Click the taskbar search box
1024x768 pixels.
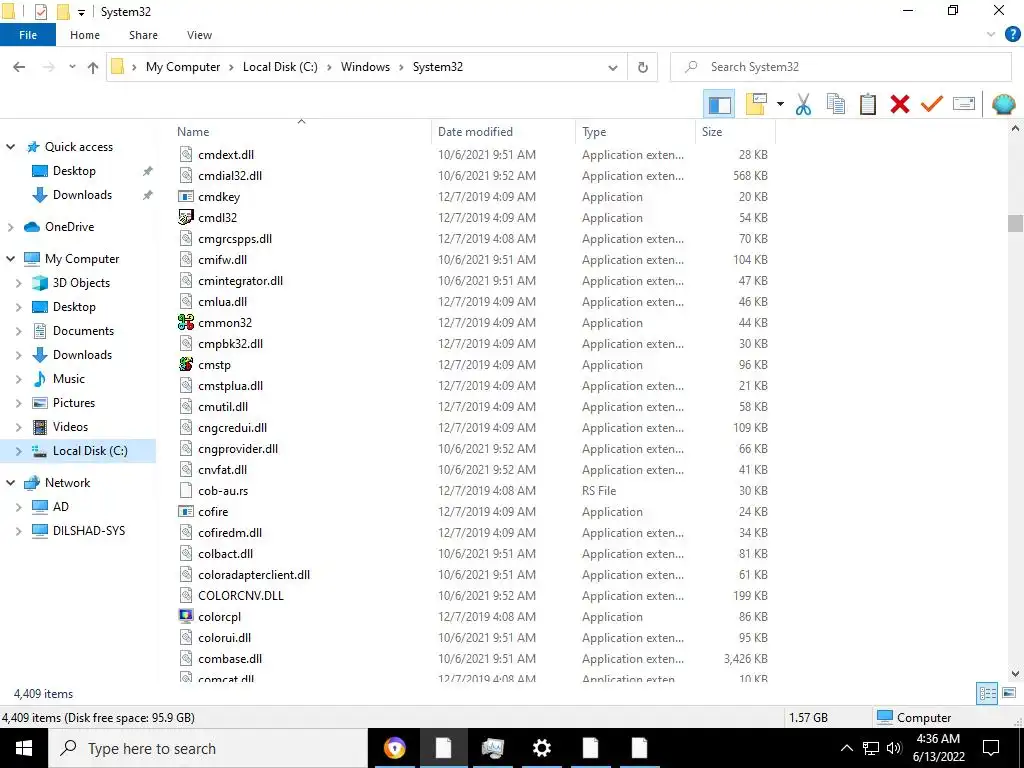208,748
